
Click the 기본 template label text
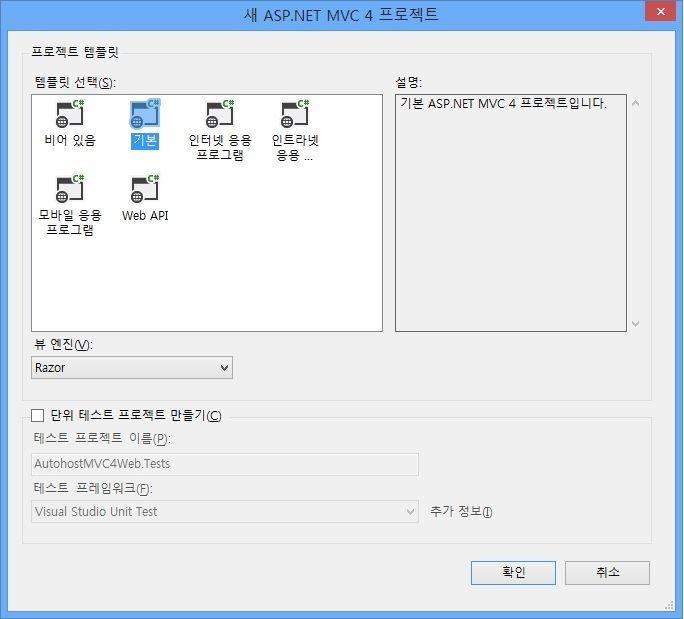click(145, 141)
